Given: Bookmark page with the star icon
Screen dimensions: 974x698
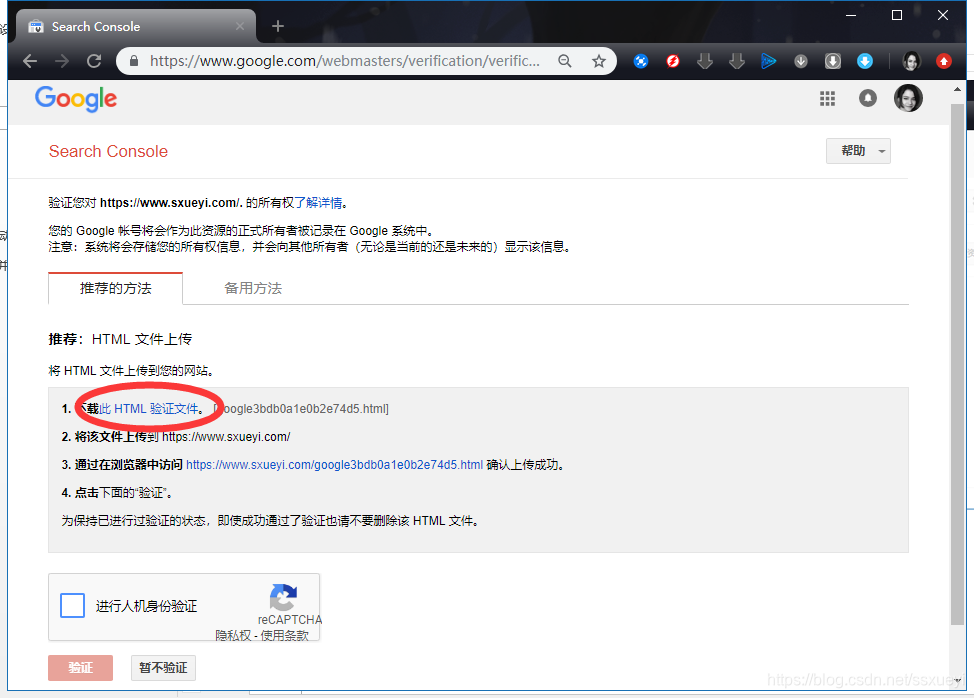Looking at the screenshot, I should coord(599,61).
